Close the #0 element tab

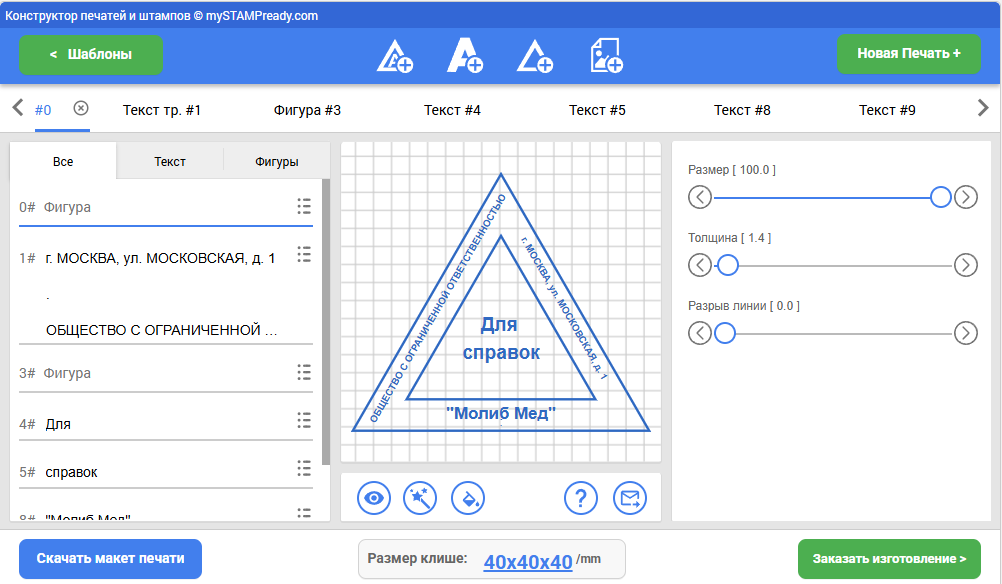click(x=81, y=108)
